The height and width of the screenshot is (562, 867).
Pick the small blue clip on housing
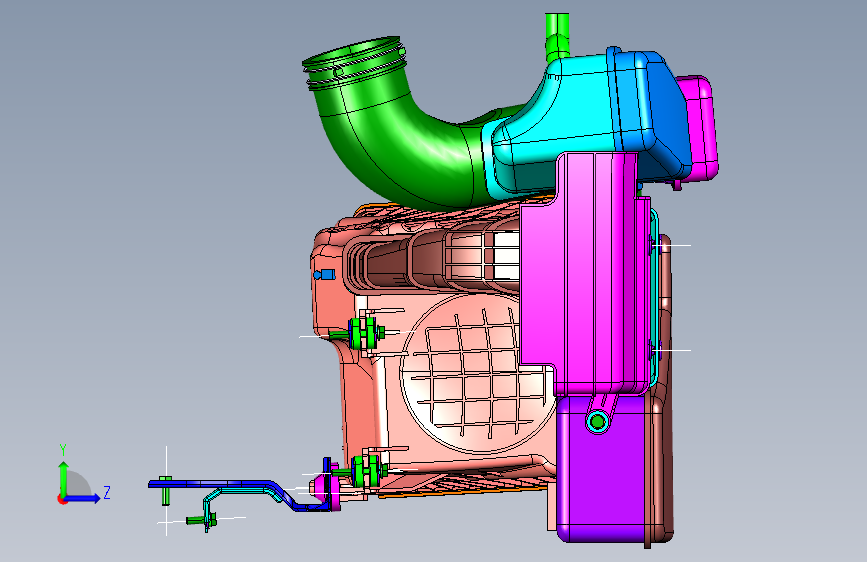[x=325, y=274]
